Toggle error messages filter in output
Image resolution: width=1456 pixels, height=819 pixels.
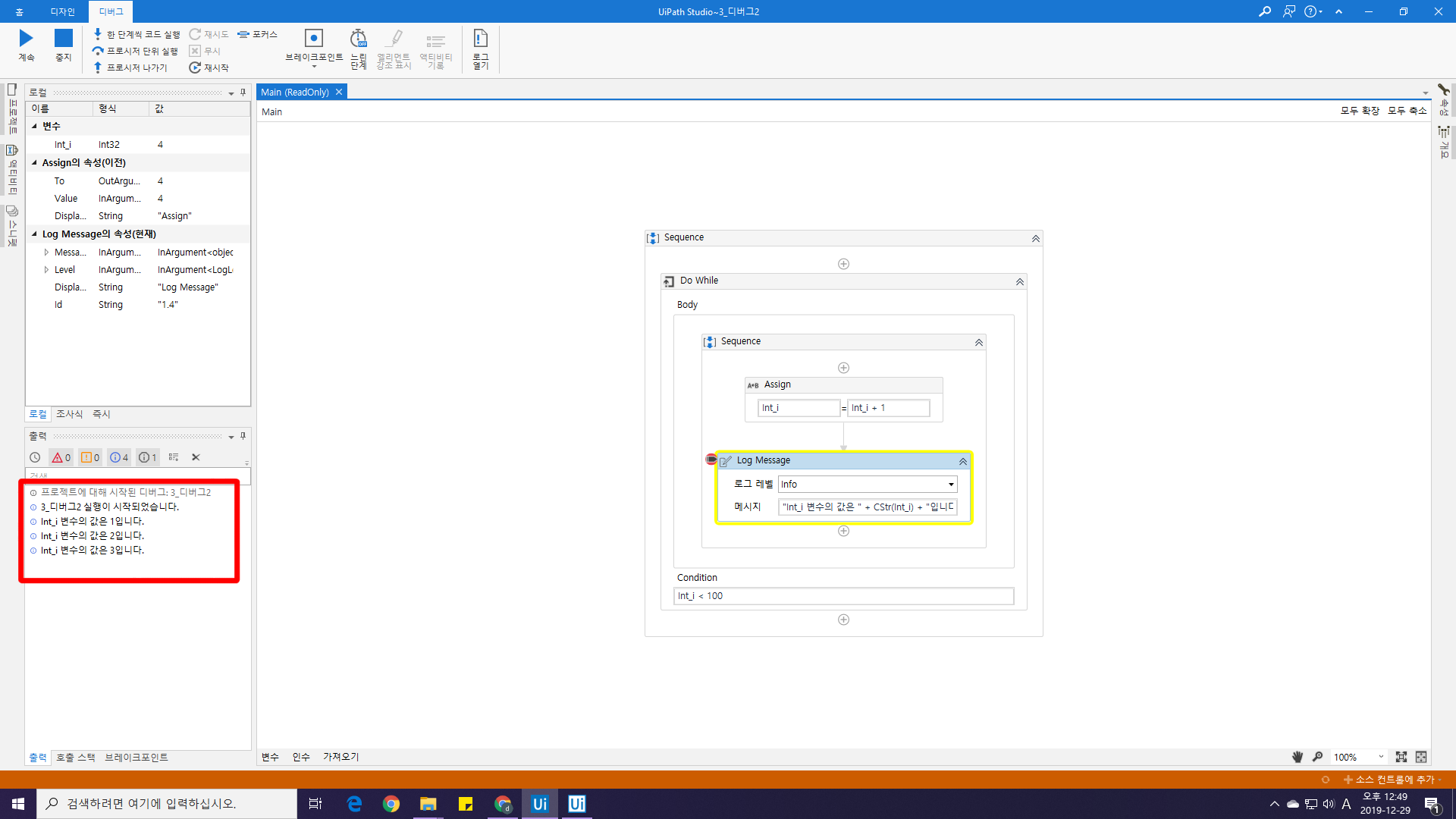pos(61,457)
